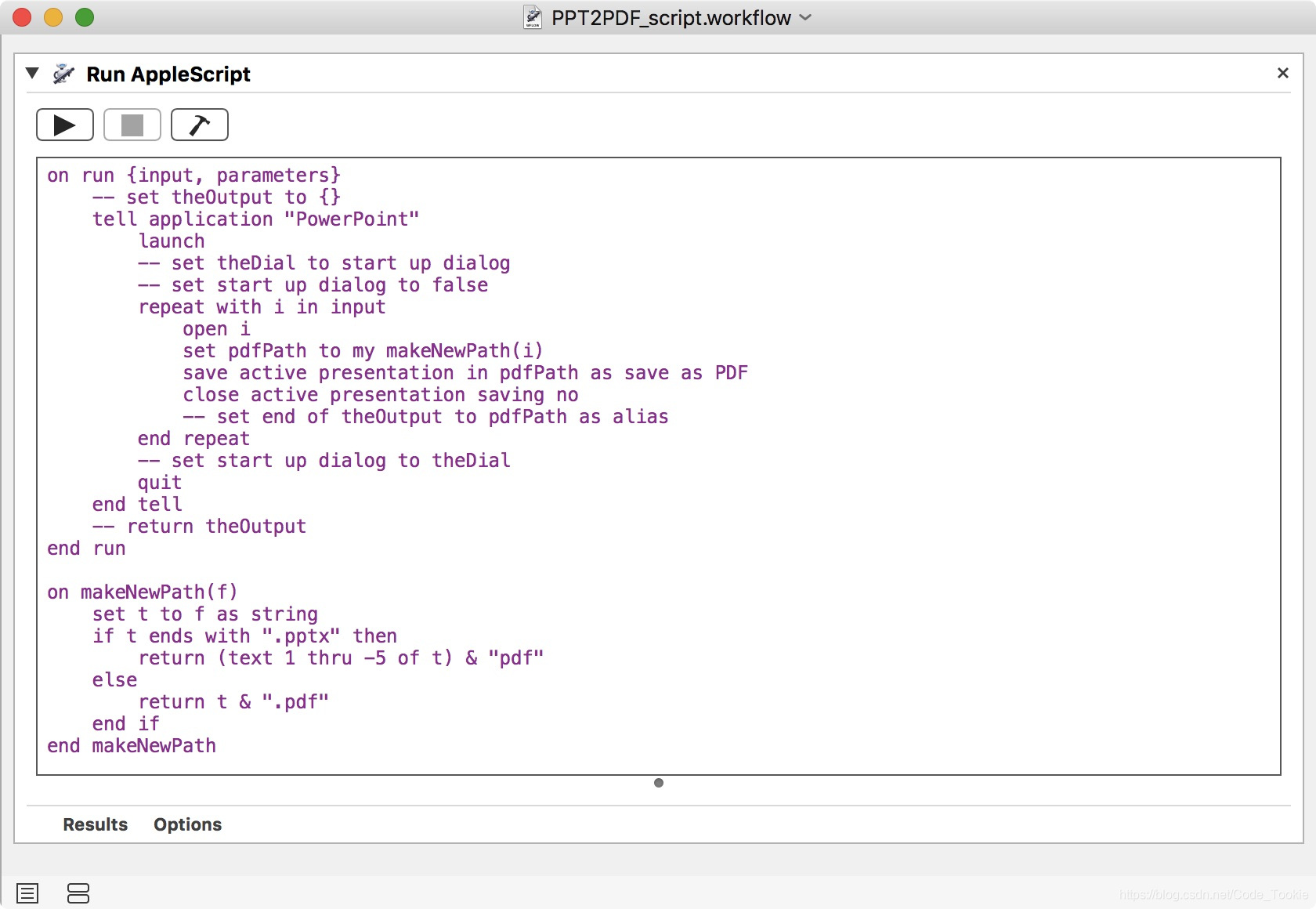Minimize window with yellow button
The height and width of the screenshot is (909, 1316).
(53, 17)
